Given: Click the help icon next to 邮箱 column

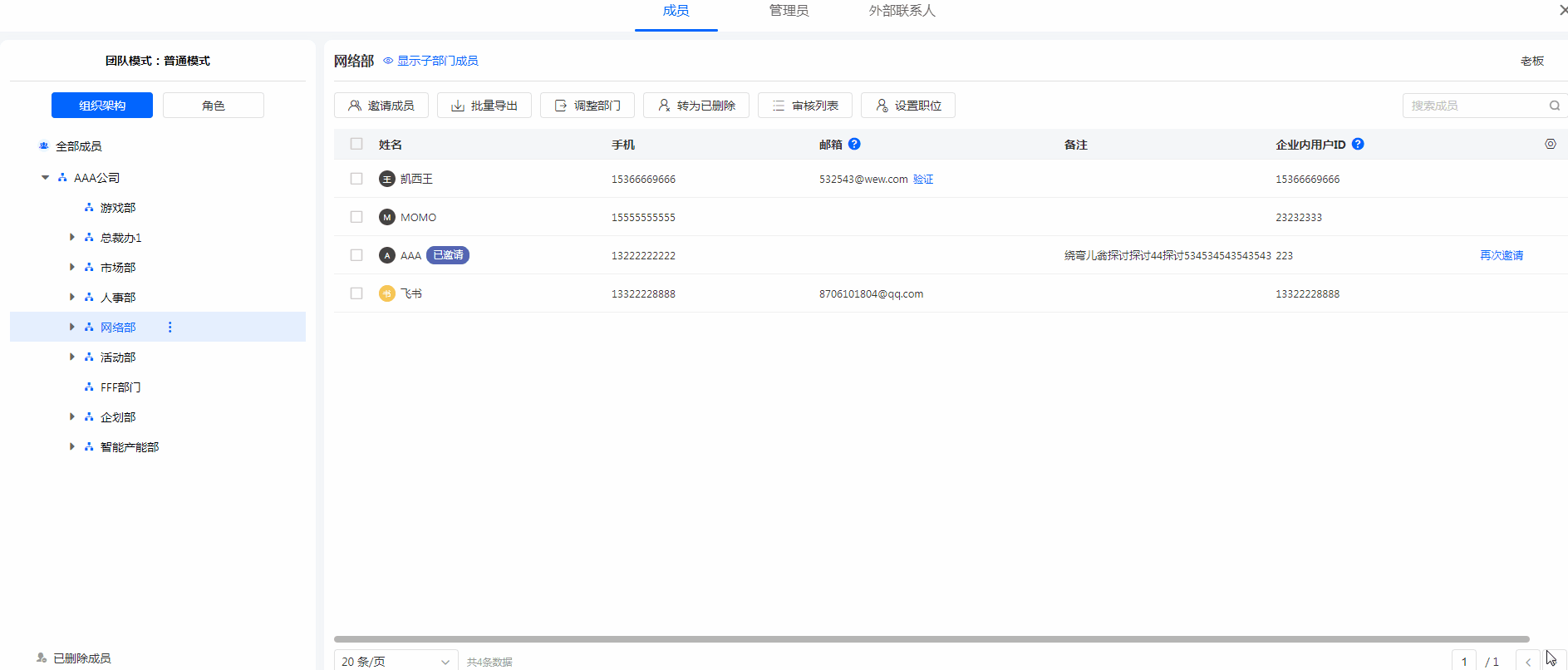Looking at the screenshot, I should tap(854, 144).
